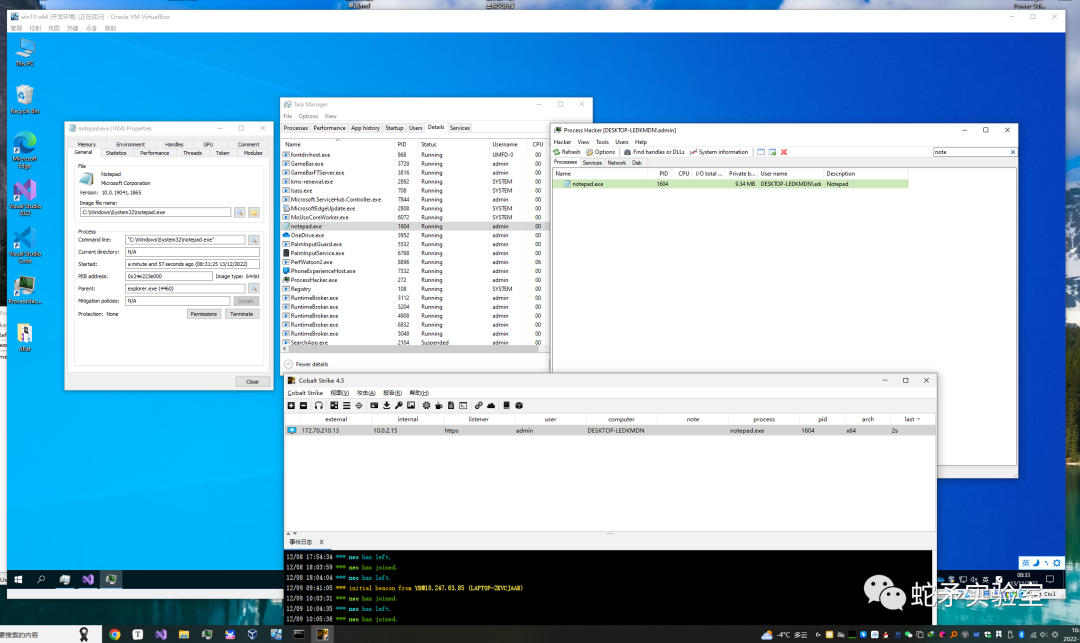Open Tools menu in Process Hacker
Viewport: 1080px width, 643px height.
coord(602,142)
